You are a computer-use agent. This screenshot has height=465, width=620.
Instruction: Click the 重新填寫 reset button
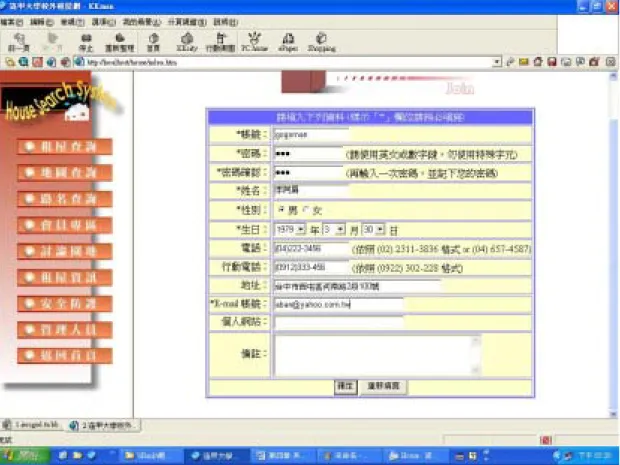383,386
